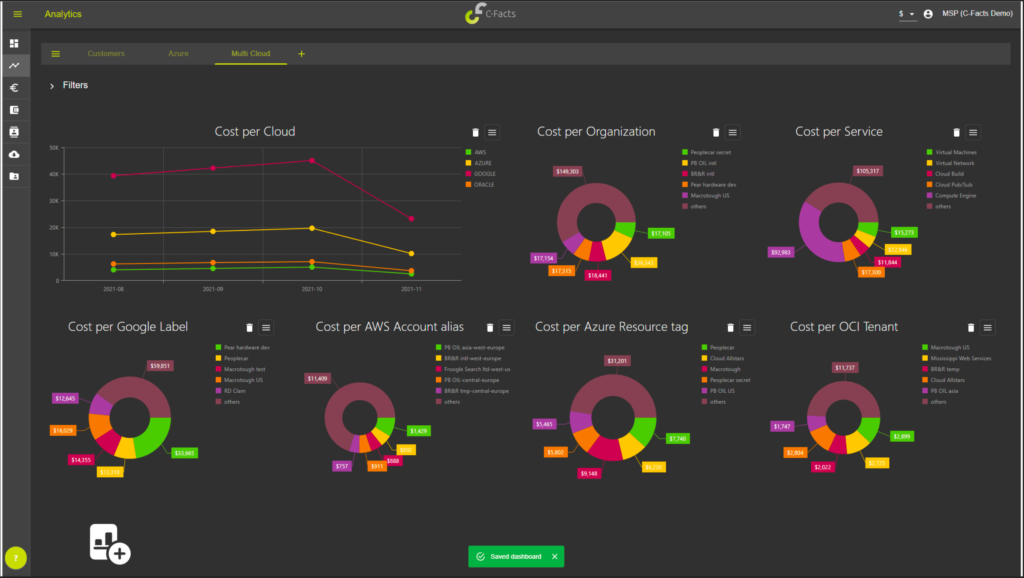
Task: Switch to the Azure tab
Action: click(178, 54)
